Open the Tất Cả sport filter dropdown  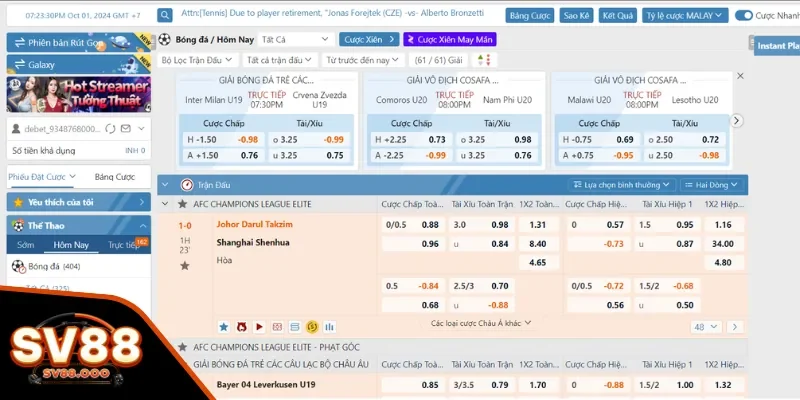click(295, 39)
